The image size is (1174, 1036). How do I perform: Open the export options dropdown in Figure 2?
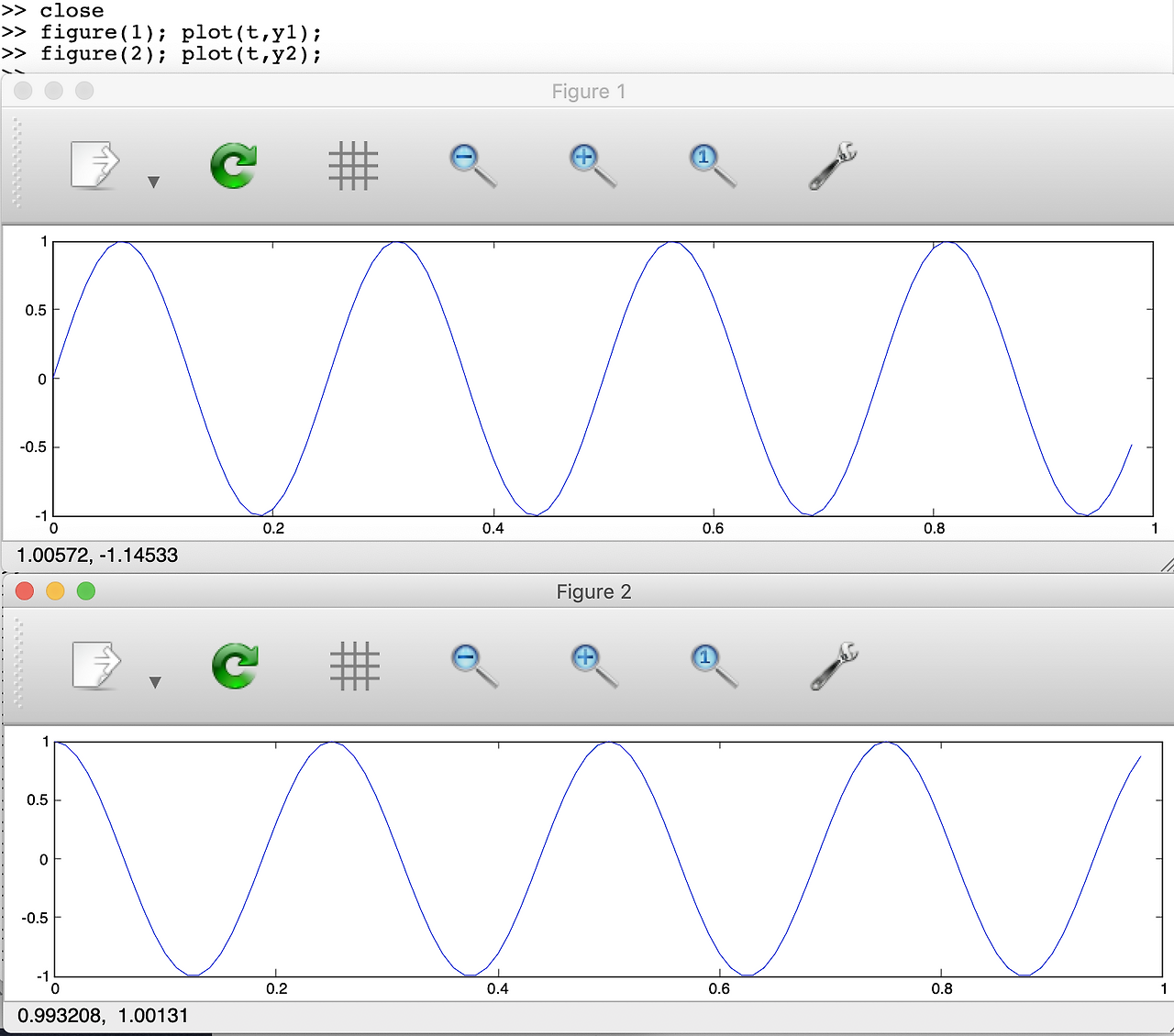click(x=154, y=683)
